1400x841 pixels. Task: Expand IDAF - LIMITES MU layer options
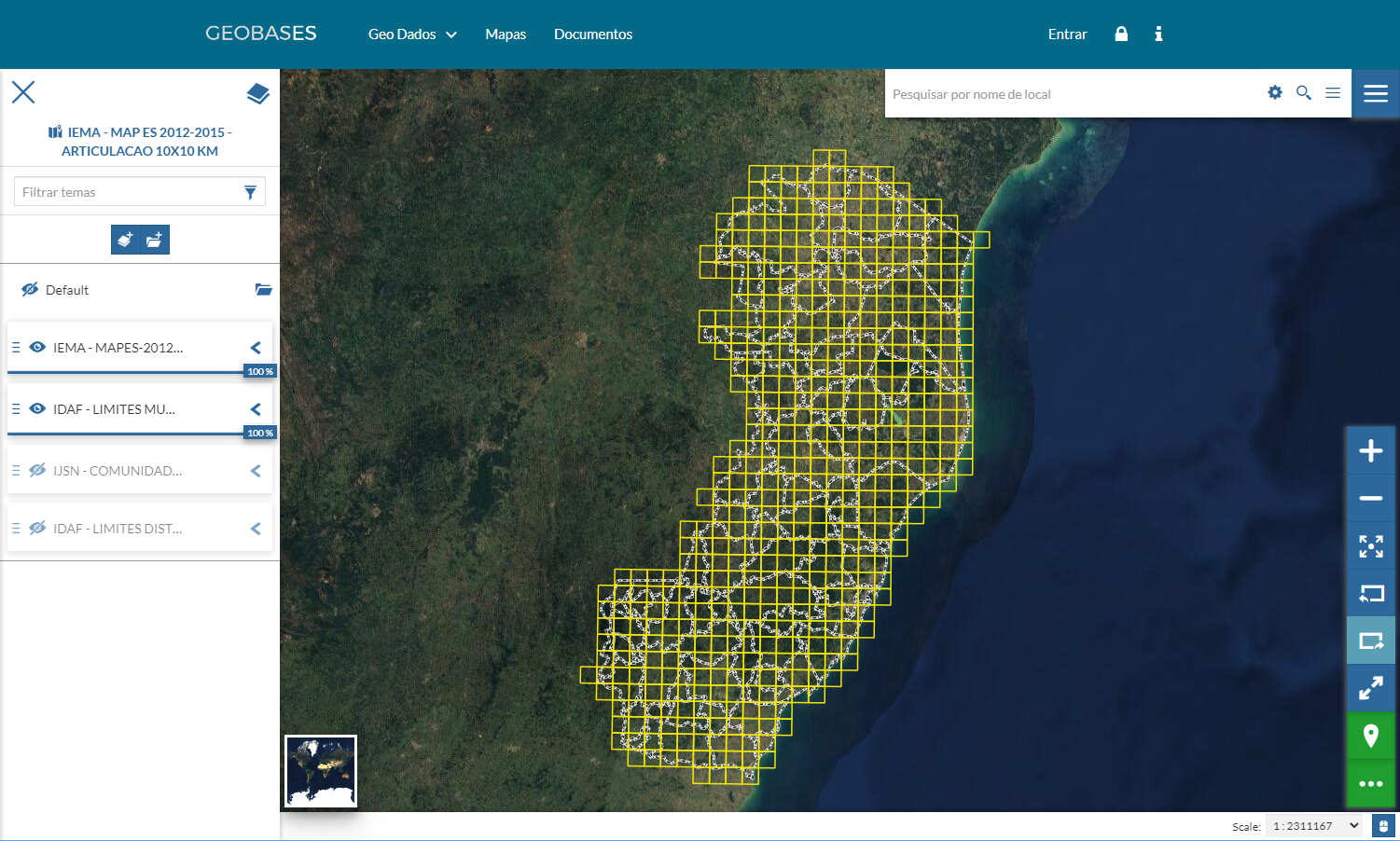click(256, 409)
